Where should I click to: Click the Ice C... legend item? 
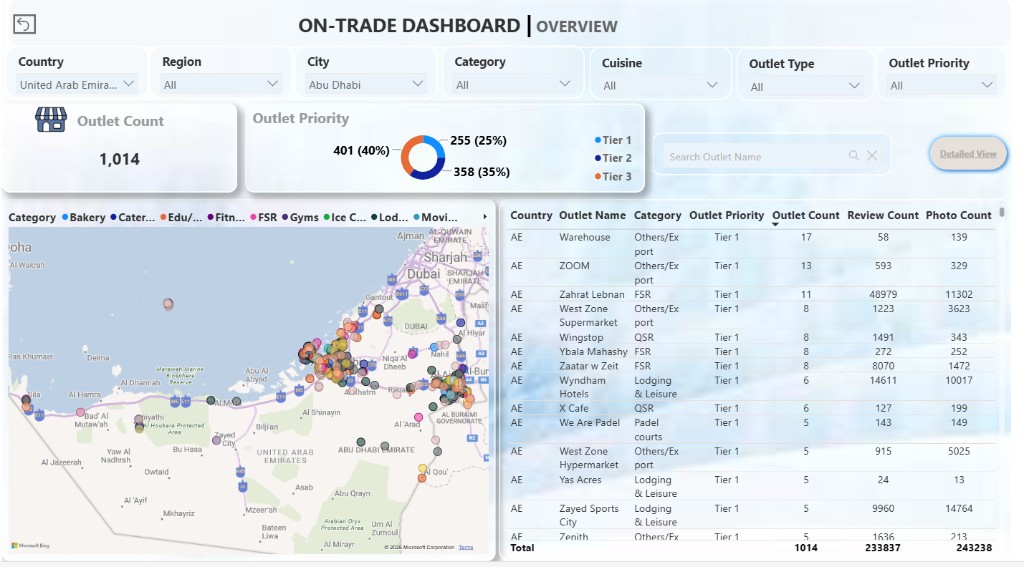[344, 218]
